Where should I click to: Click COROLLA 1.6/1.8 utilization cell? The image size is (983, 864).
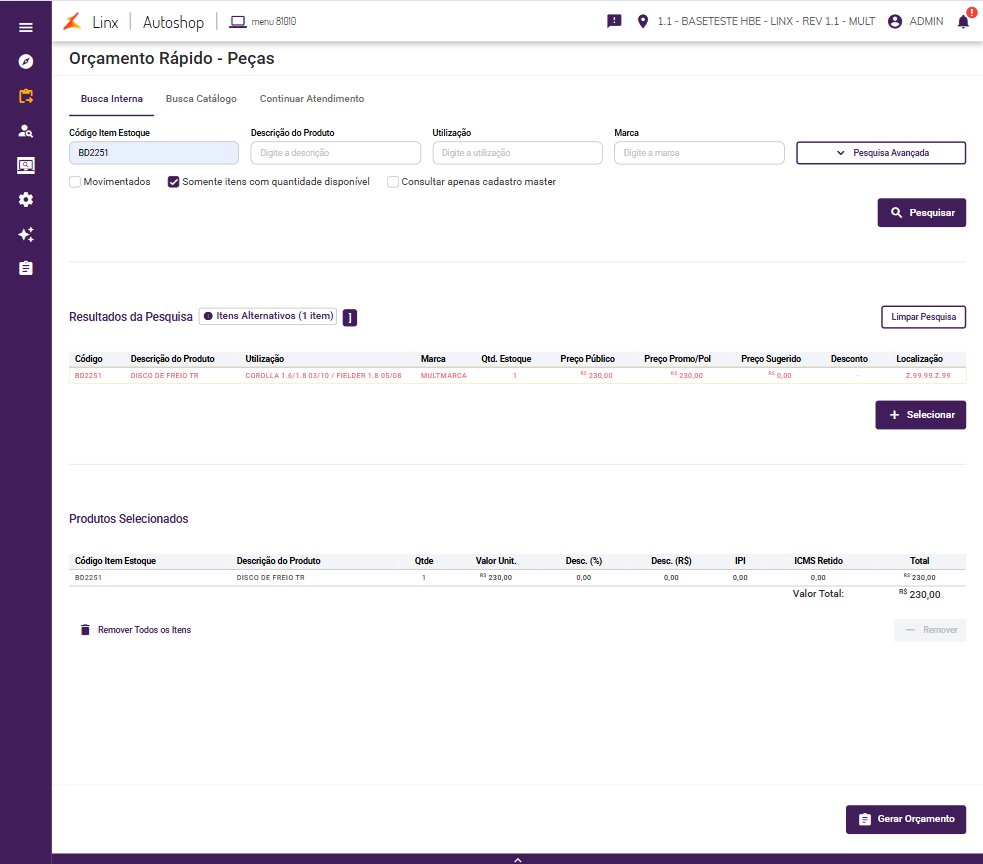coord(323,376)
